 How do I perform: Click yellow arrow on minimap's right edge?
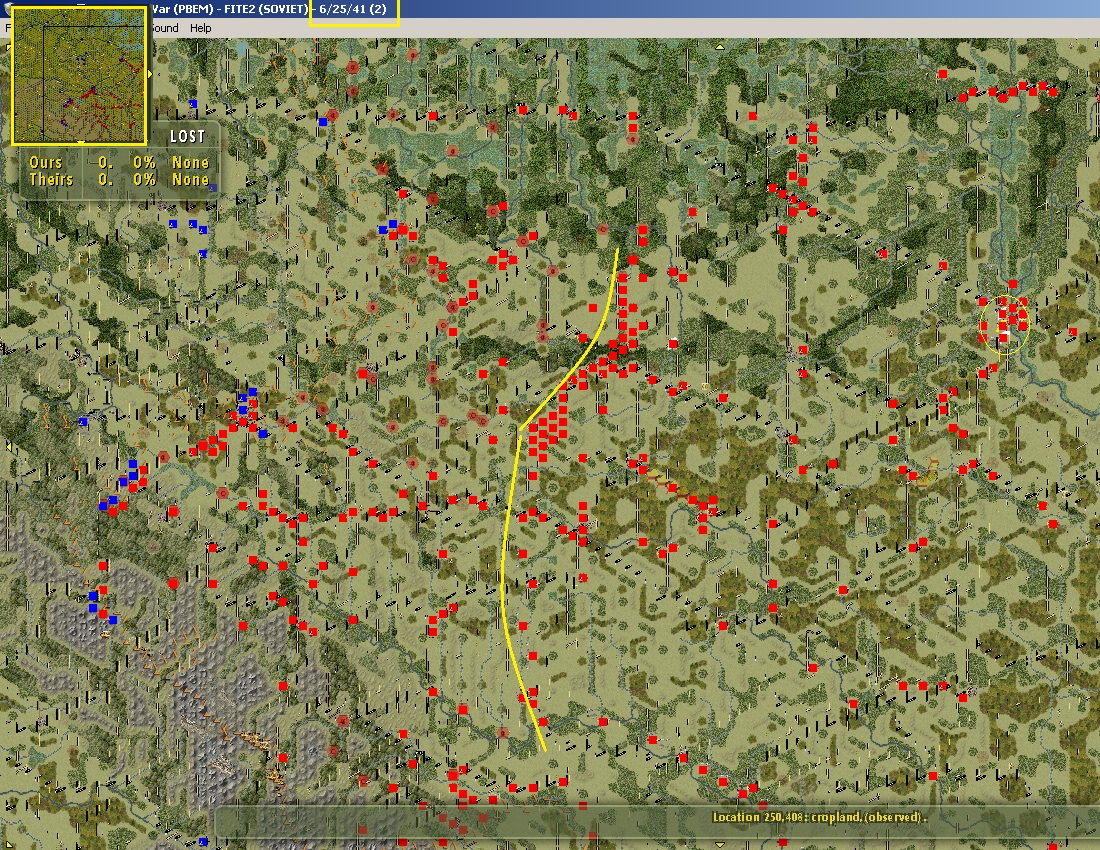click(149, 74)
